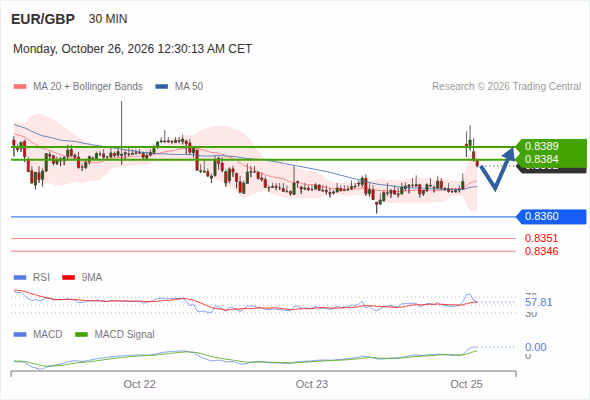
Task: Click the MA 50 legend label
Action: point(189,87)
